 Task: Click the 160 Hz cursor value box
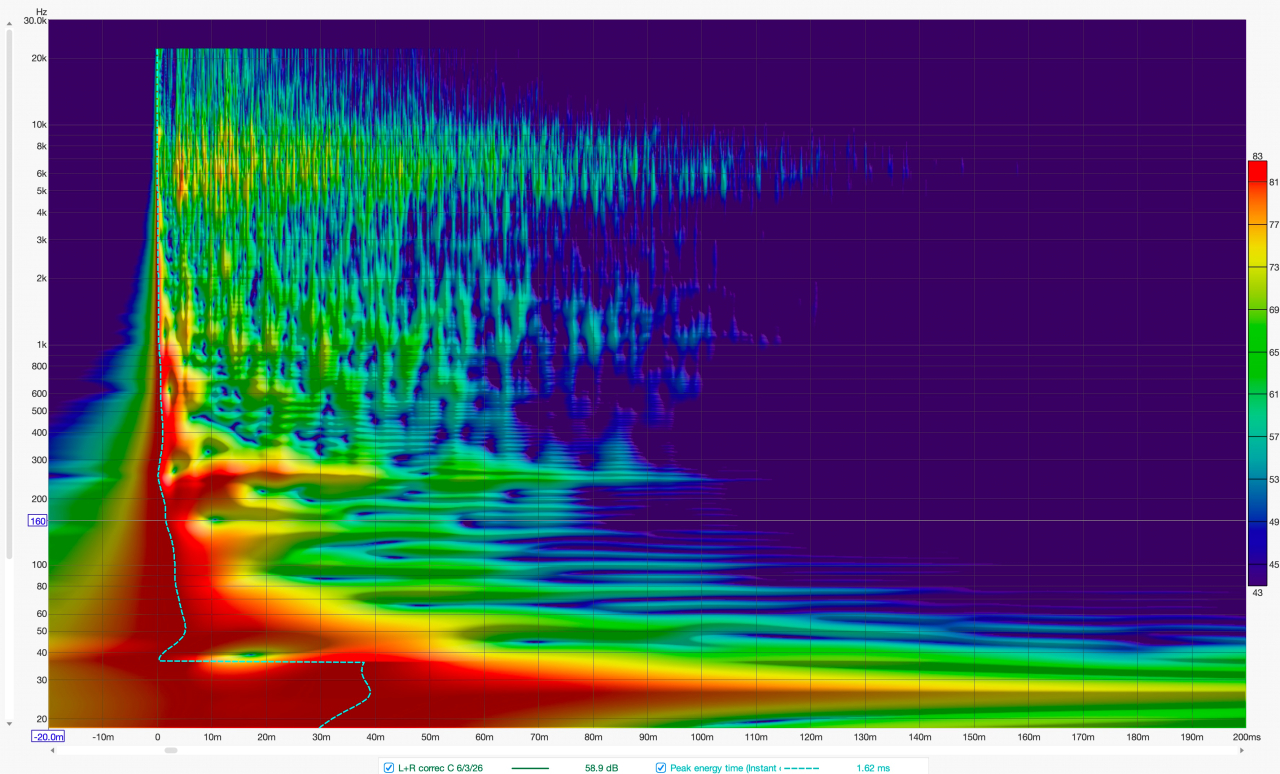pyautogui.click(x=35, y=521)
